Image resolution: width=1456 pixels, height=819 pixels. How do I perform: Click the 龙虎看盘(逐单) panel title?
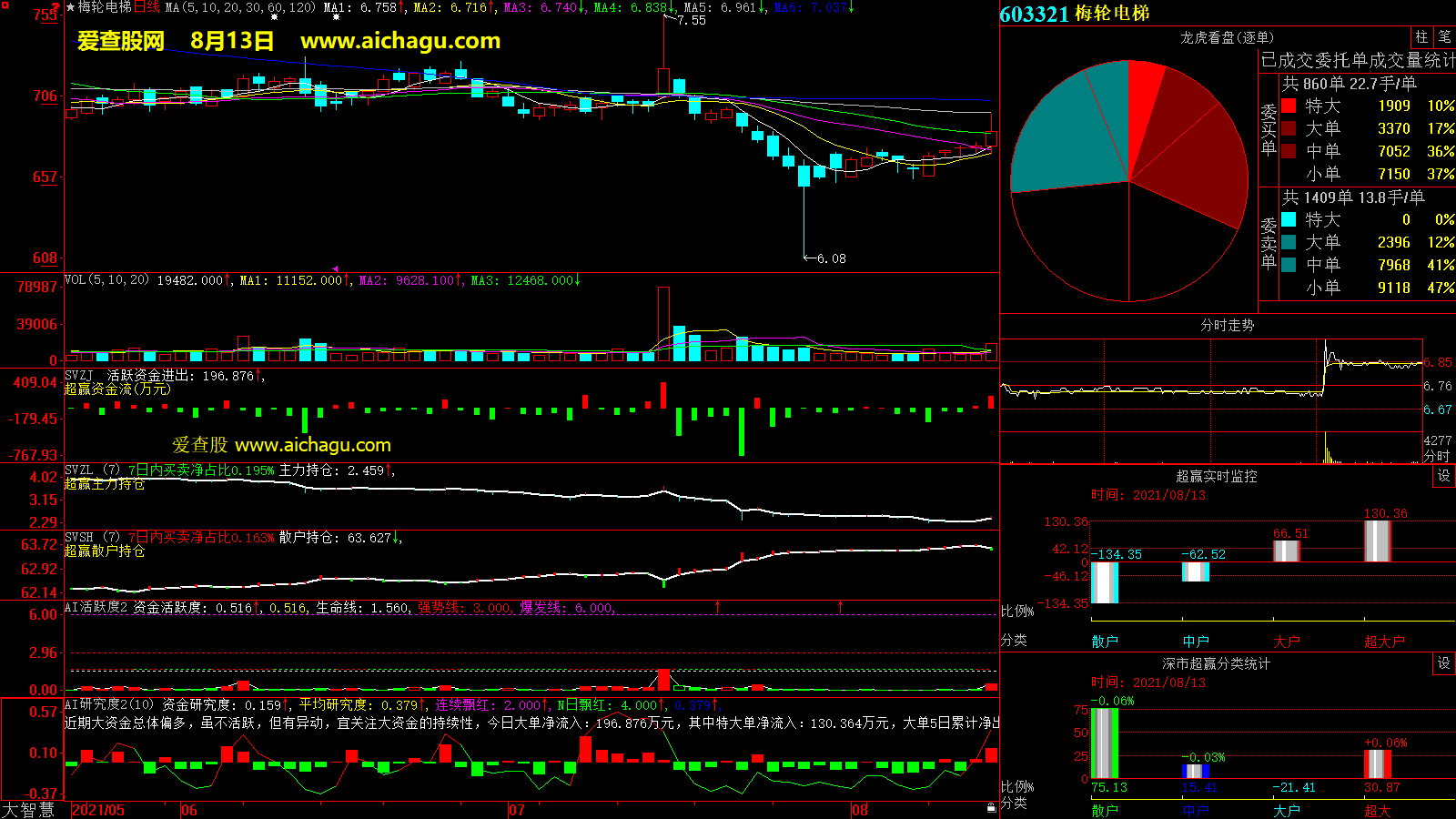(1227, 37)
